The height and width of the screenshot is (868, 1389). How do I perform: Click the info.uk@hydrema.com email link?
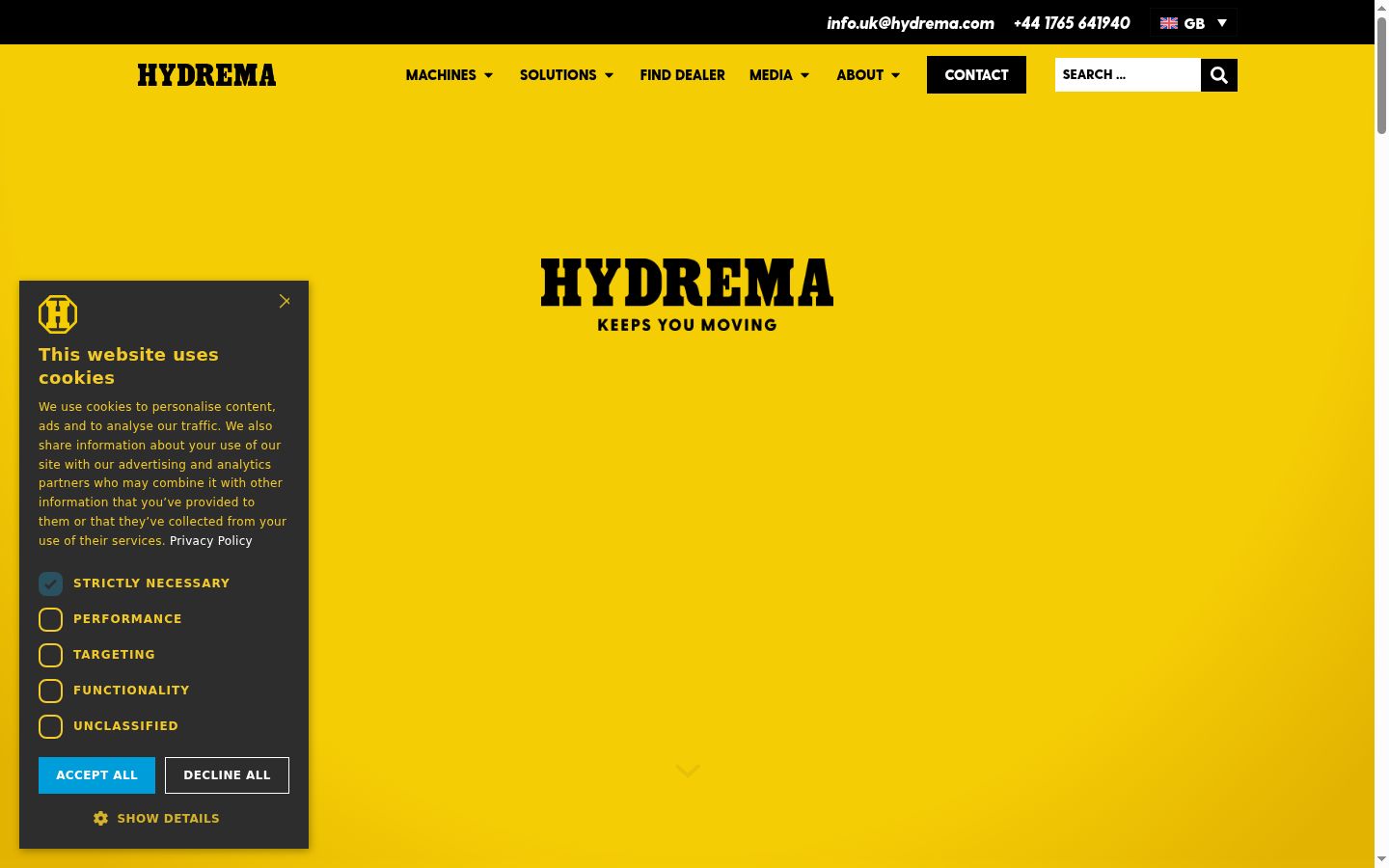[910, 23]
